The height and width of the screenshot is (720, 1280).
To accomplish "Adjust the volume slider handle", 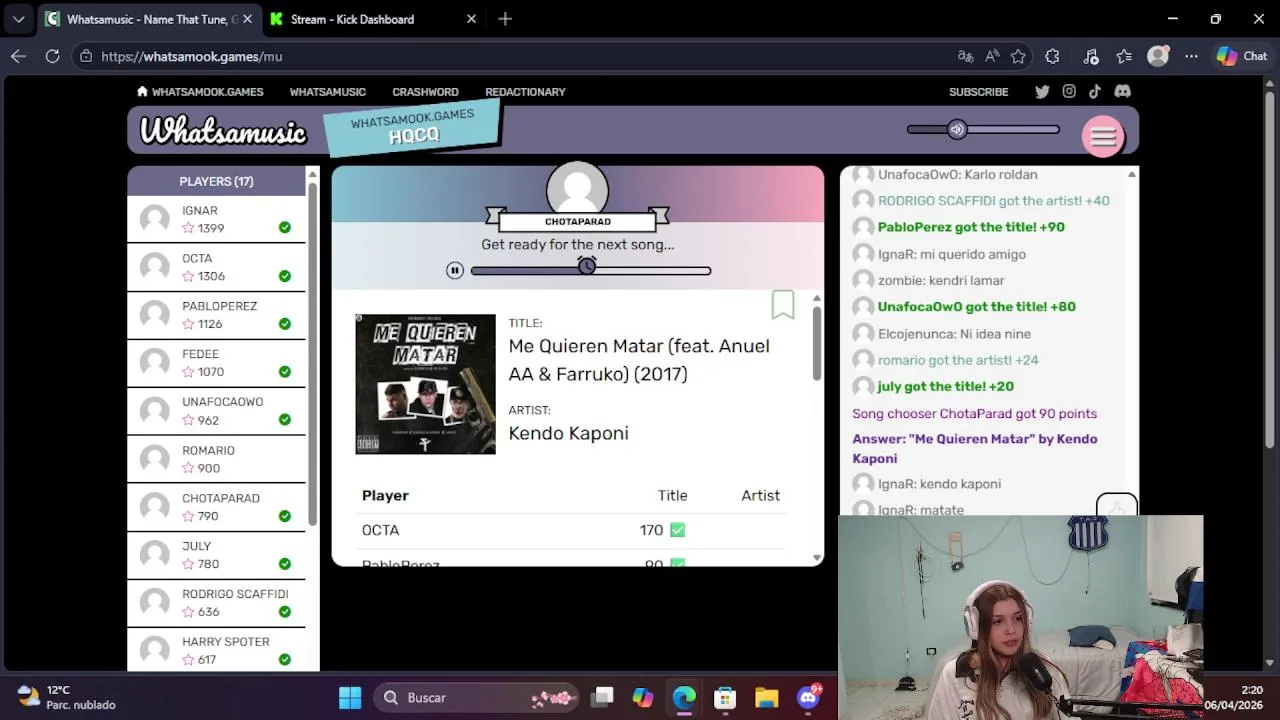I will coord(957,129).
